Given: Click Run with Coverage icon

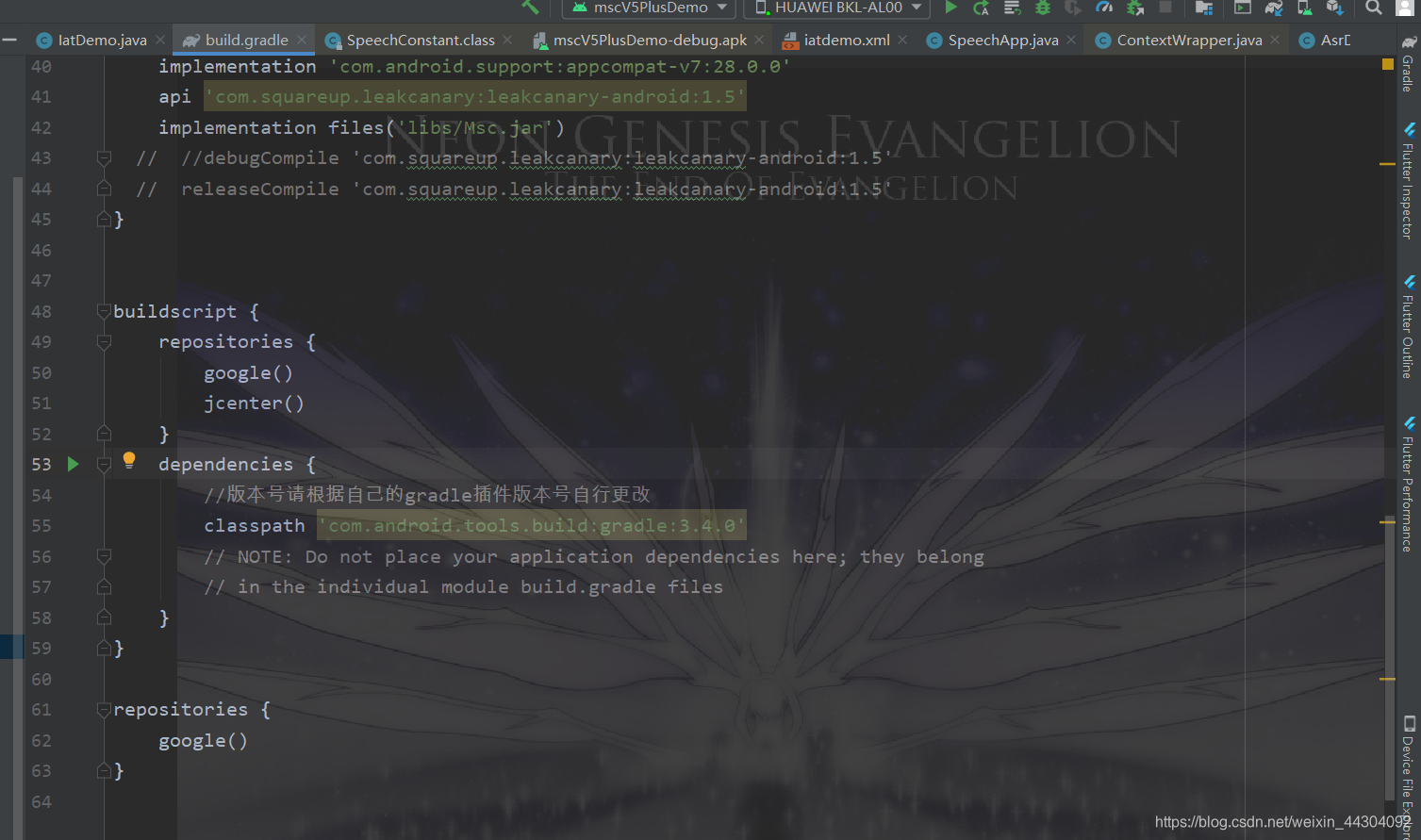Looking at the screenshot, I should pyautogui.click(x=1073, y=8).
